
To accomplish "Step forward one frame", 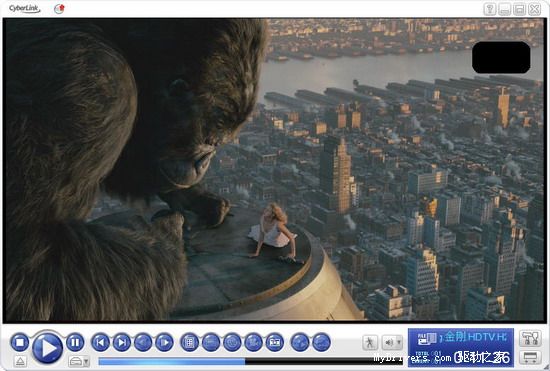I will click(164, 342).
